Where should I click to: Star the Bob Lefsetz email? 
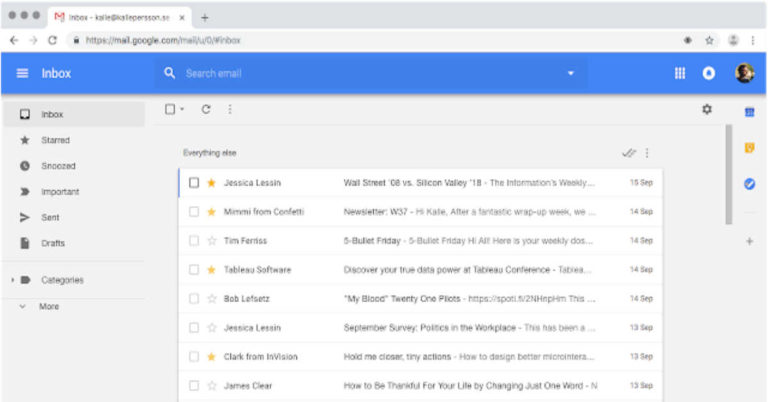[x=212, y=298]
